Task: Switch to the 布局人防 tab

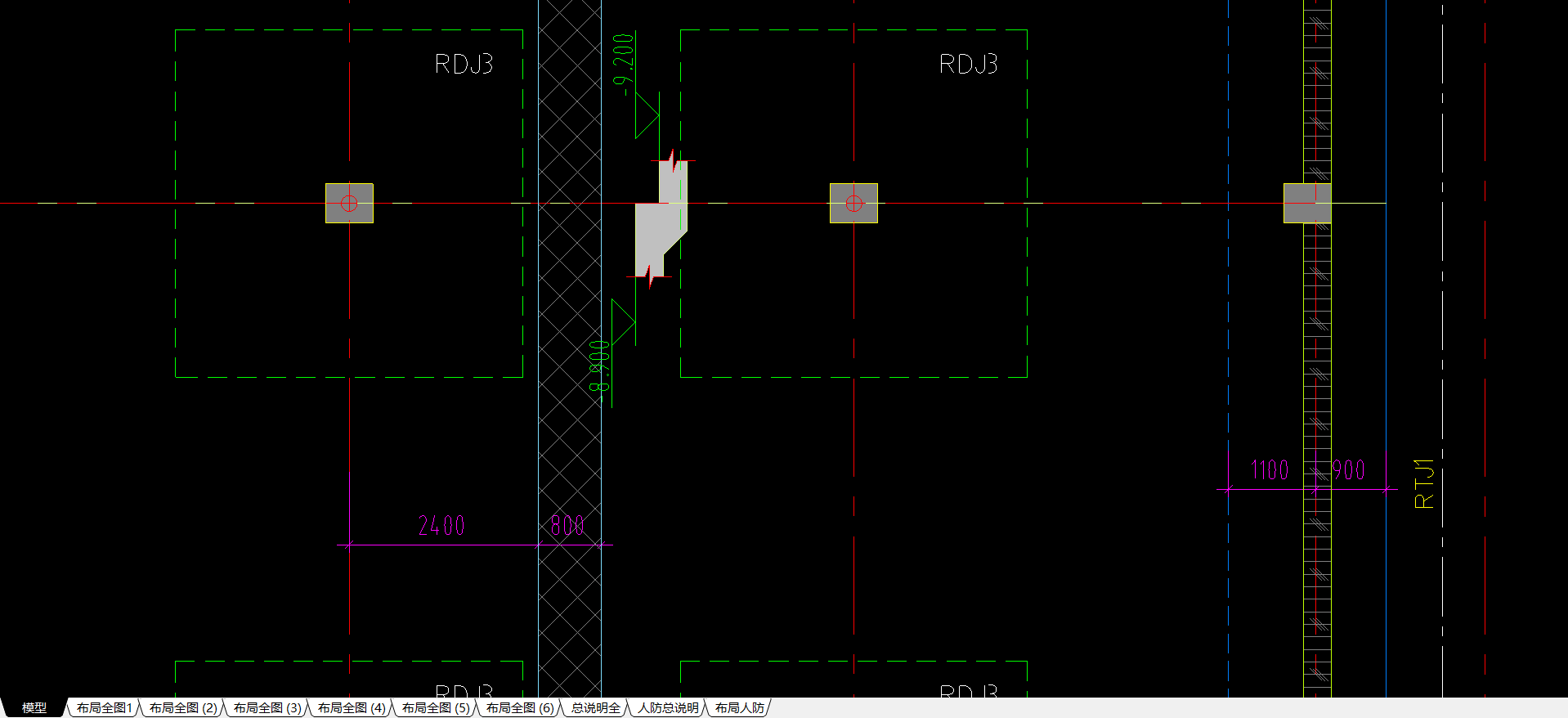Action: pos(740,708)
